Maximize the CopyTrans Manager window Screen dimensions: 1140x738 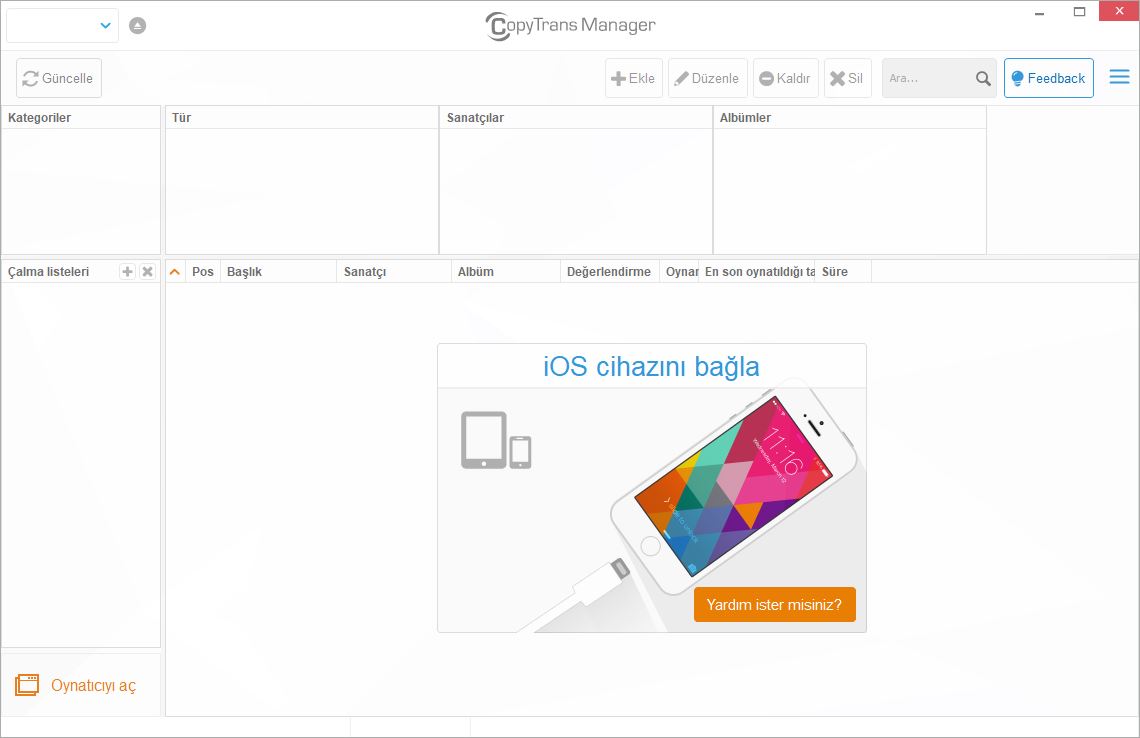click(1079, 12)
